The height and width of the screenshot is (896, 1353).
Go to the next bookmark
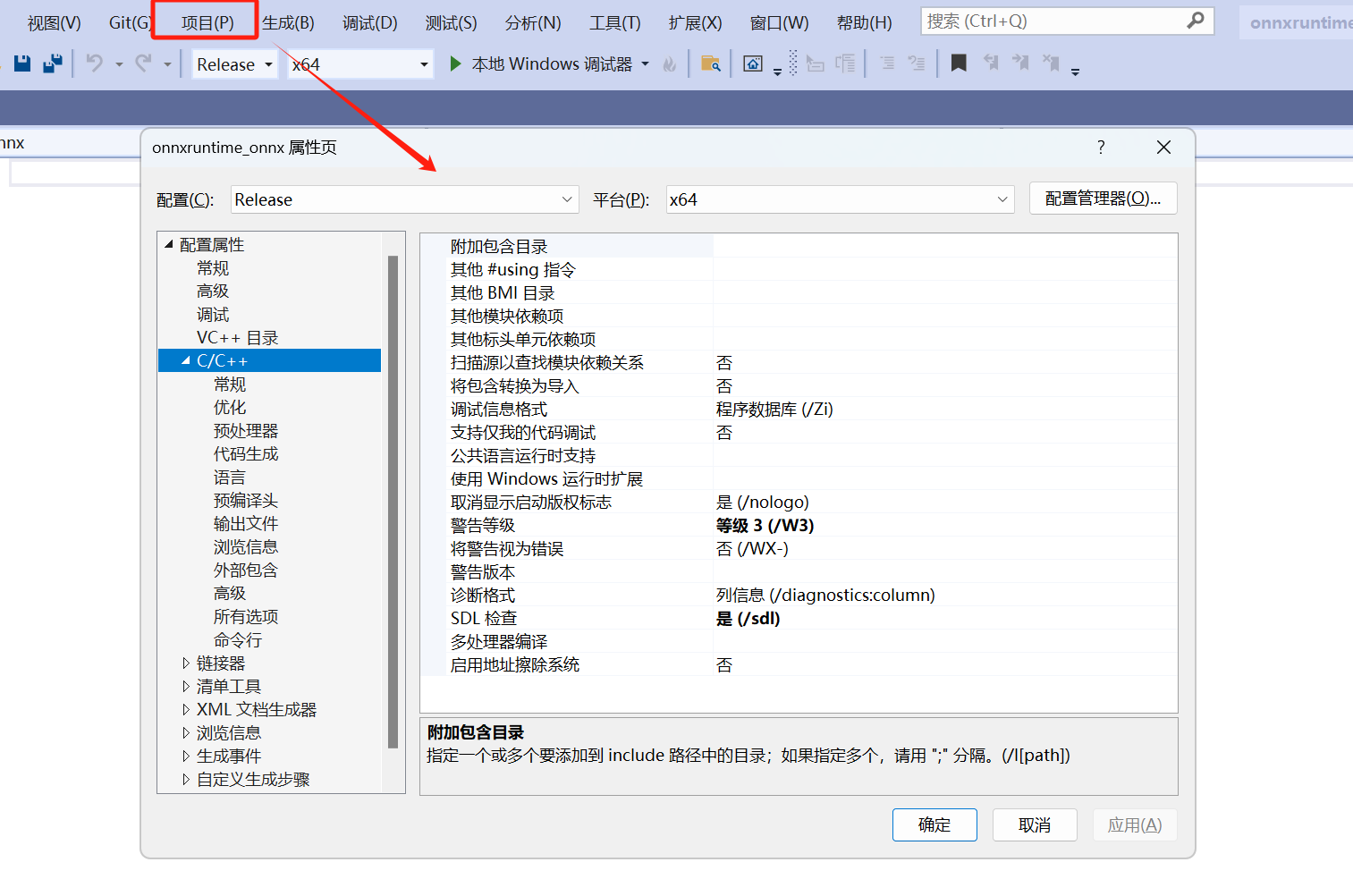(x=1020, y=63)
